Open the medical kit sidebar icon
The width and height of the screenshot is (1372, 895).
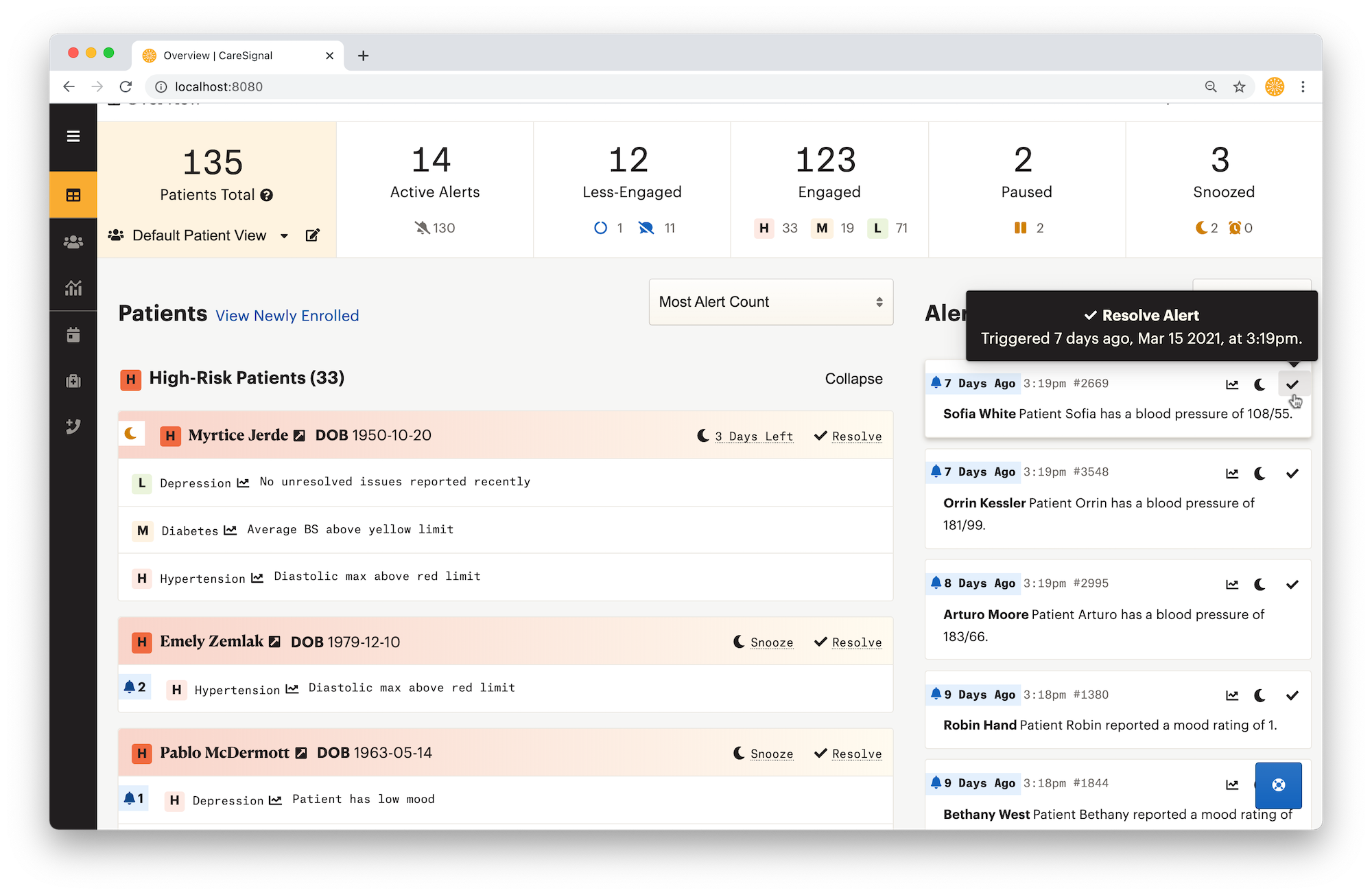(73, 381)
